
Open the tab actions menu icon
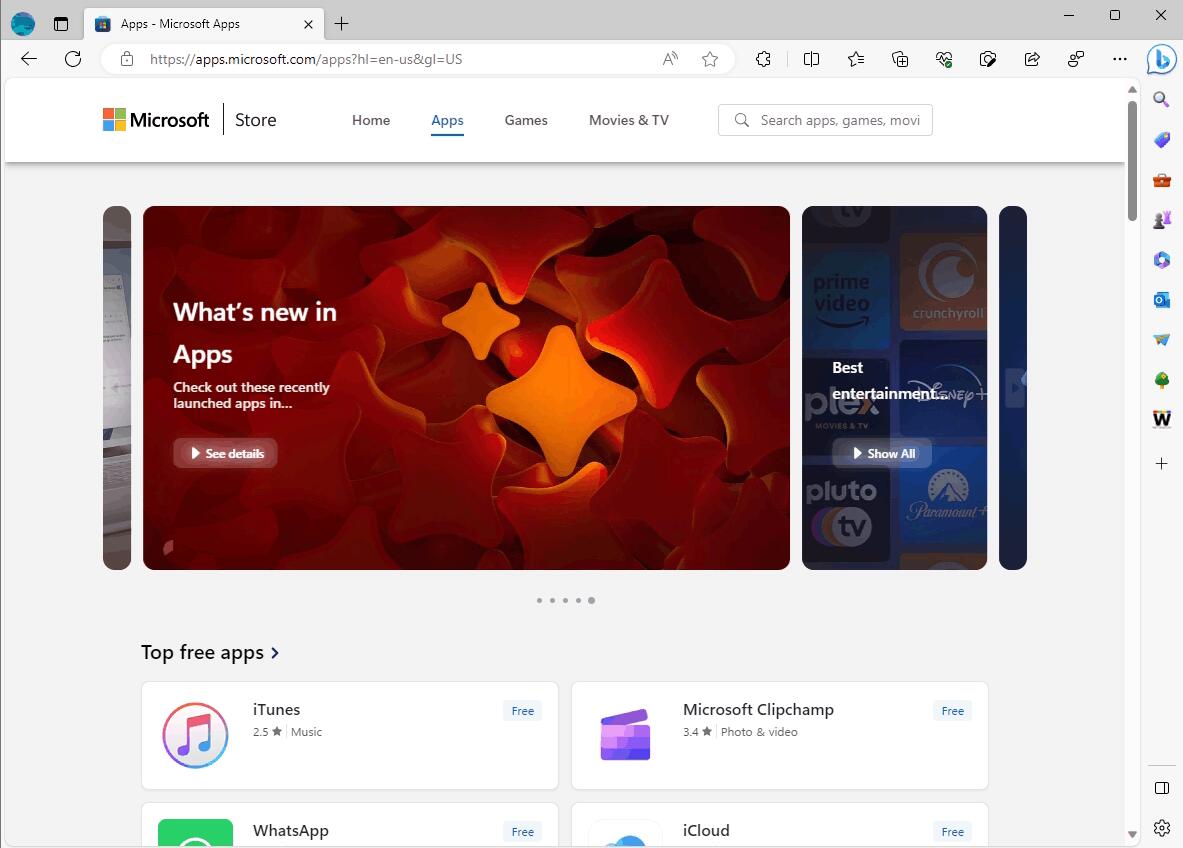tap(61, 24)
